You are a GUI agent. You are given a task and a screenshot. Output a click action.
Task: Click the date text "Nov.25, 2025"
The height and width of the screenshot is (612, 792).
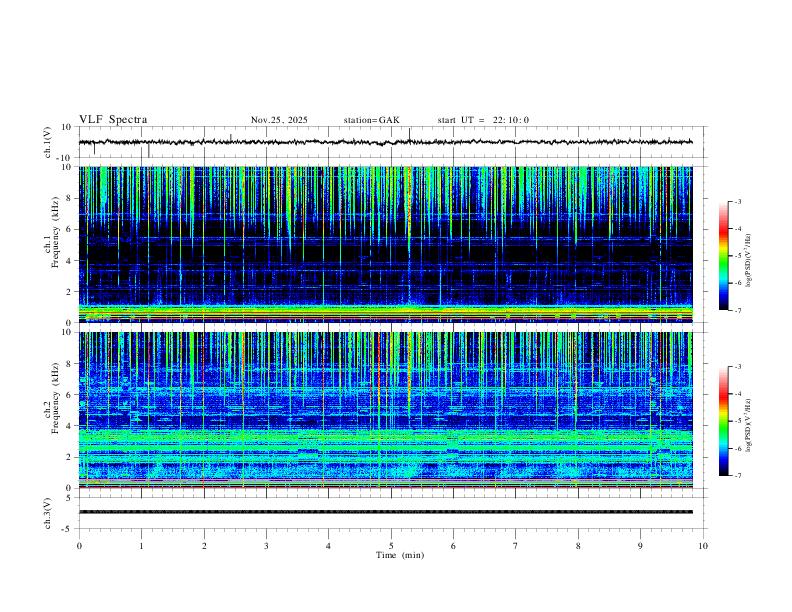pyautogui.click(x=279, y=120)
